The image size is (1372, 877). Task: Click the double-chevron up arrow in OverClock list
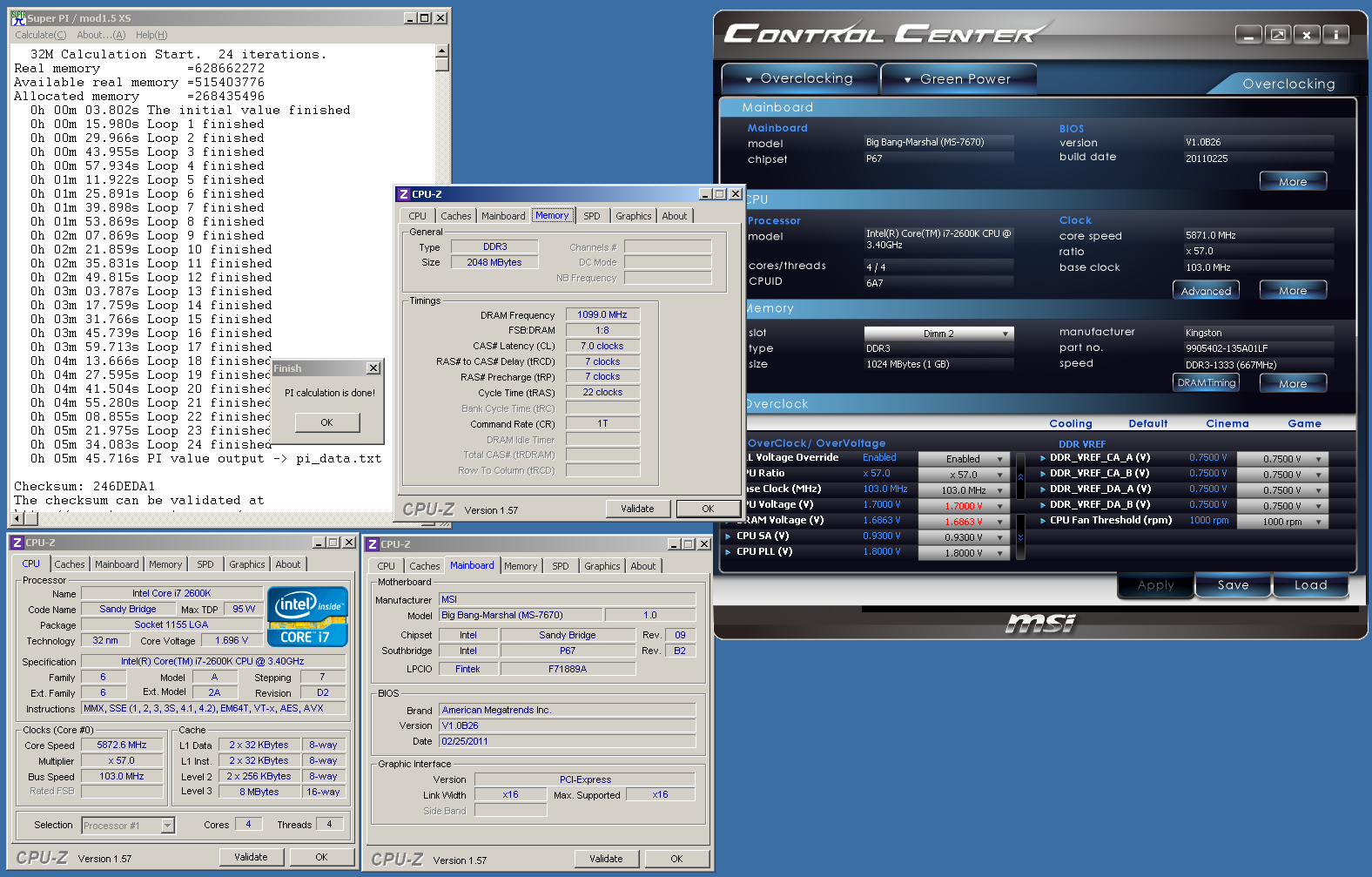tap(1020, 476)
